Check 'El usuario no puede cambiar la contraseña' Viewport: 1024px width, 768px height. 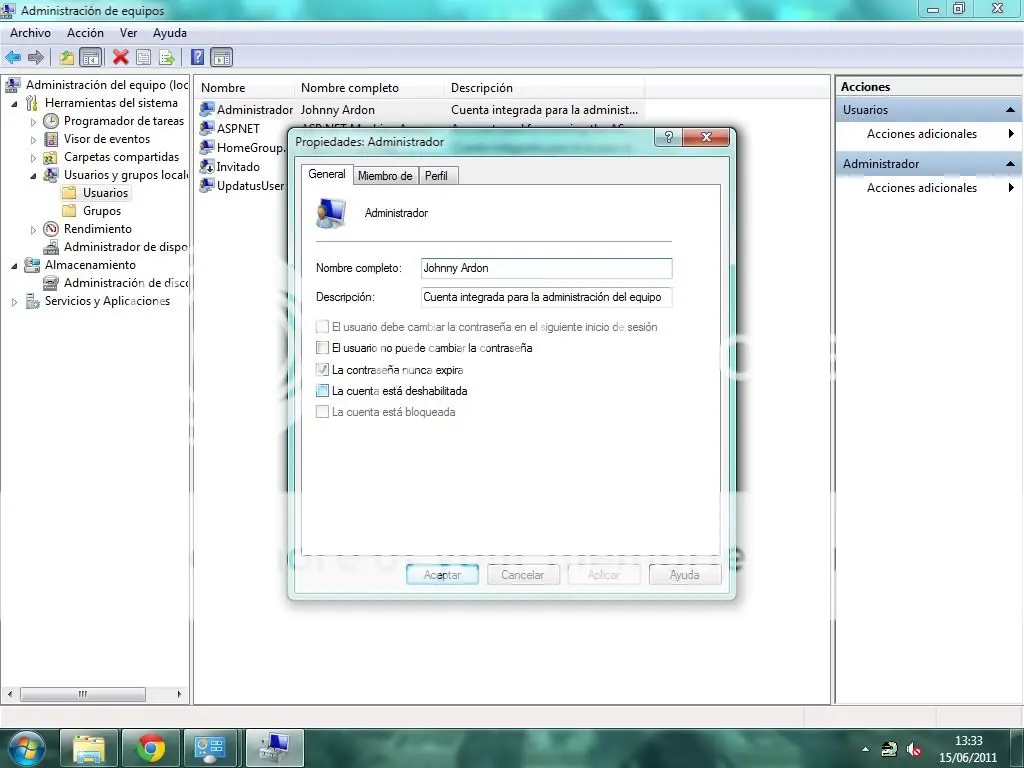(322, 348)
